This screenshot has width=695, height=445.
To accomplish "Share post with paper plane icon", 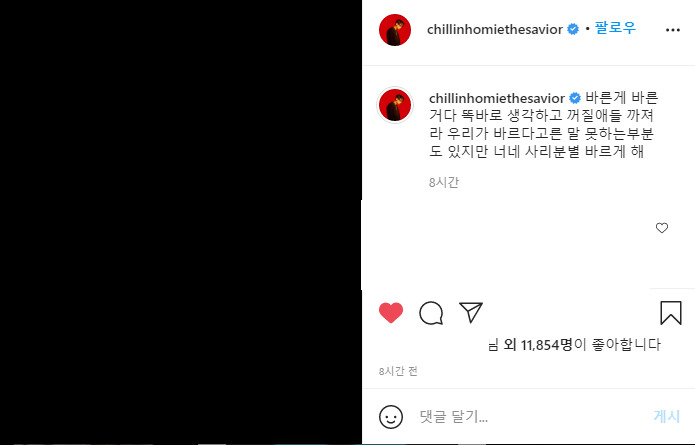I will click(x=471, y=312).
